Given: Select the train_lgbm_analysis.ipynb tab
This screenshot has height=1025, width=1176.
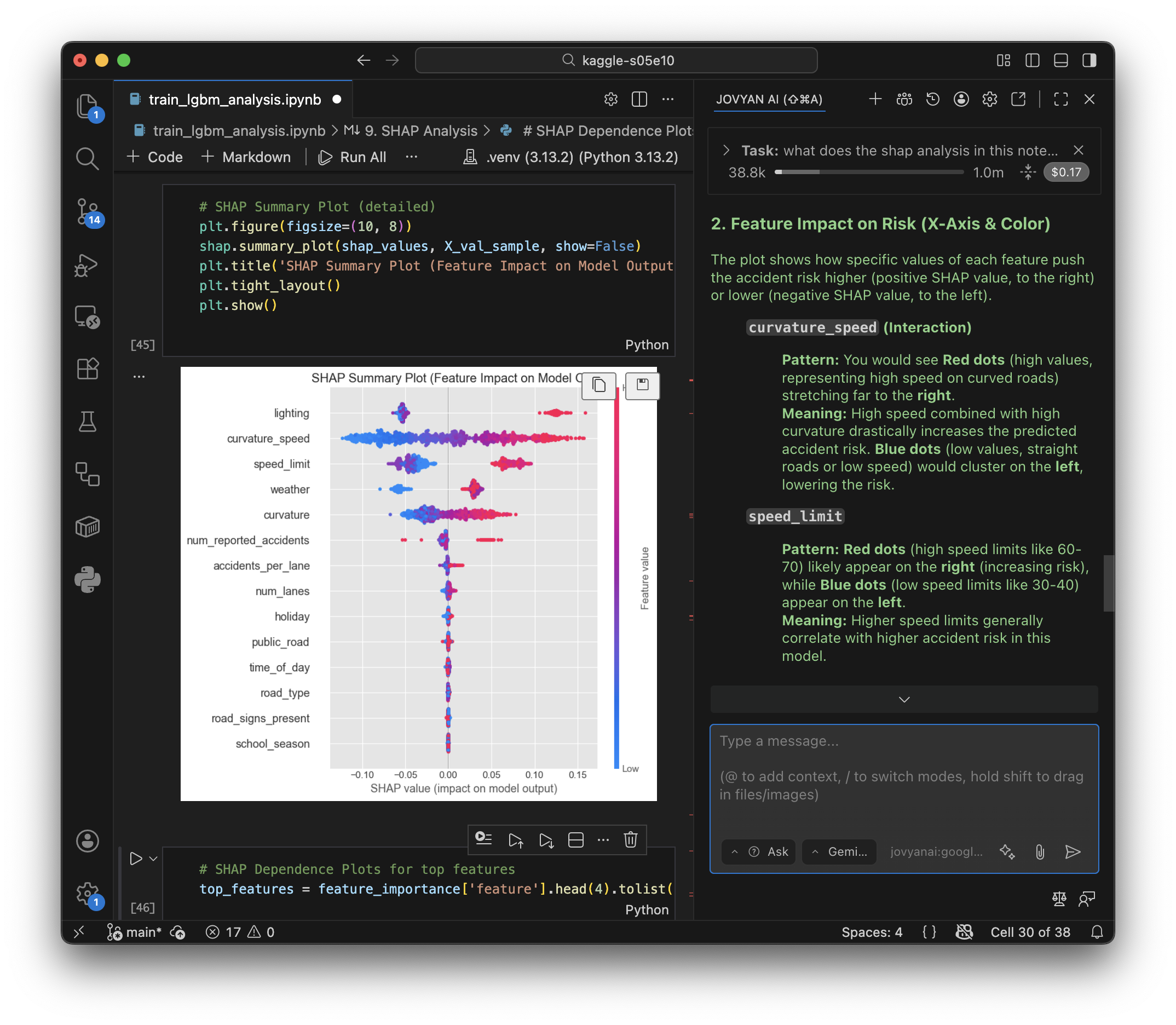Looking at the screenshot, I should click(234, 100).
